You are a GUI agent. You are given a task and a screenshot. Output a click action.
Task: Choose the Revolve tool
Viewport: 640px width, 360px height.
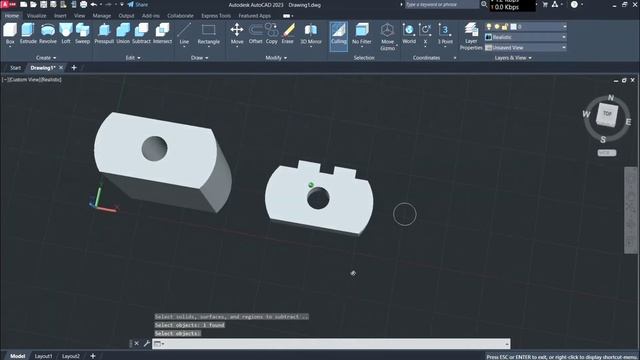coord(48,33)
